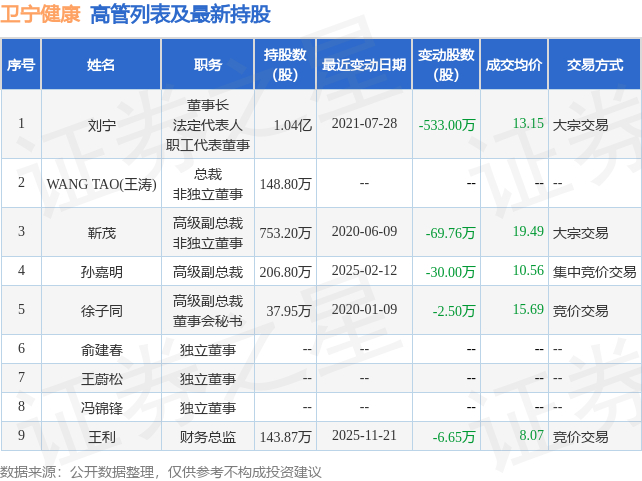The width and height of the screenshot is (642, 481).
Task: Click the 卫宁健康 company title
Action: (40, 14)
